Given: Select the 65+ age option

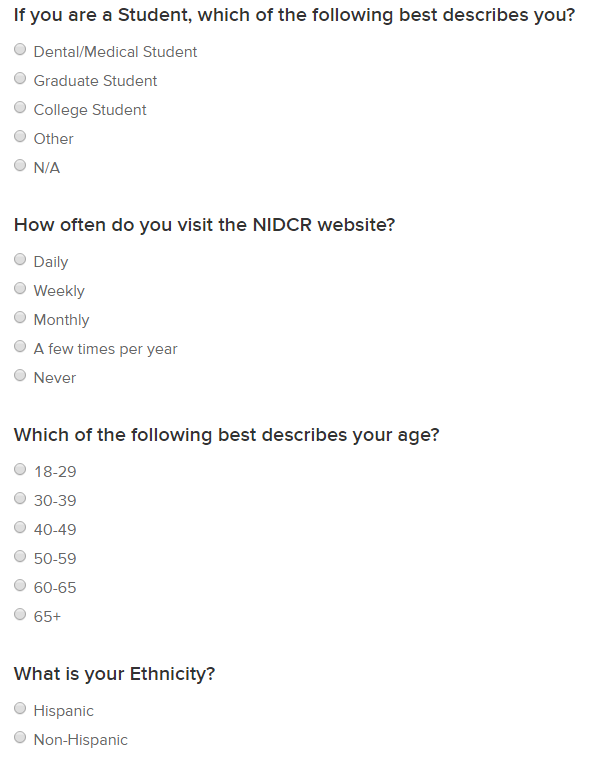Looking at the screenshot, I should pyautogui.click(x=20, y=615).
